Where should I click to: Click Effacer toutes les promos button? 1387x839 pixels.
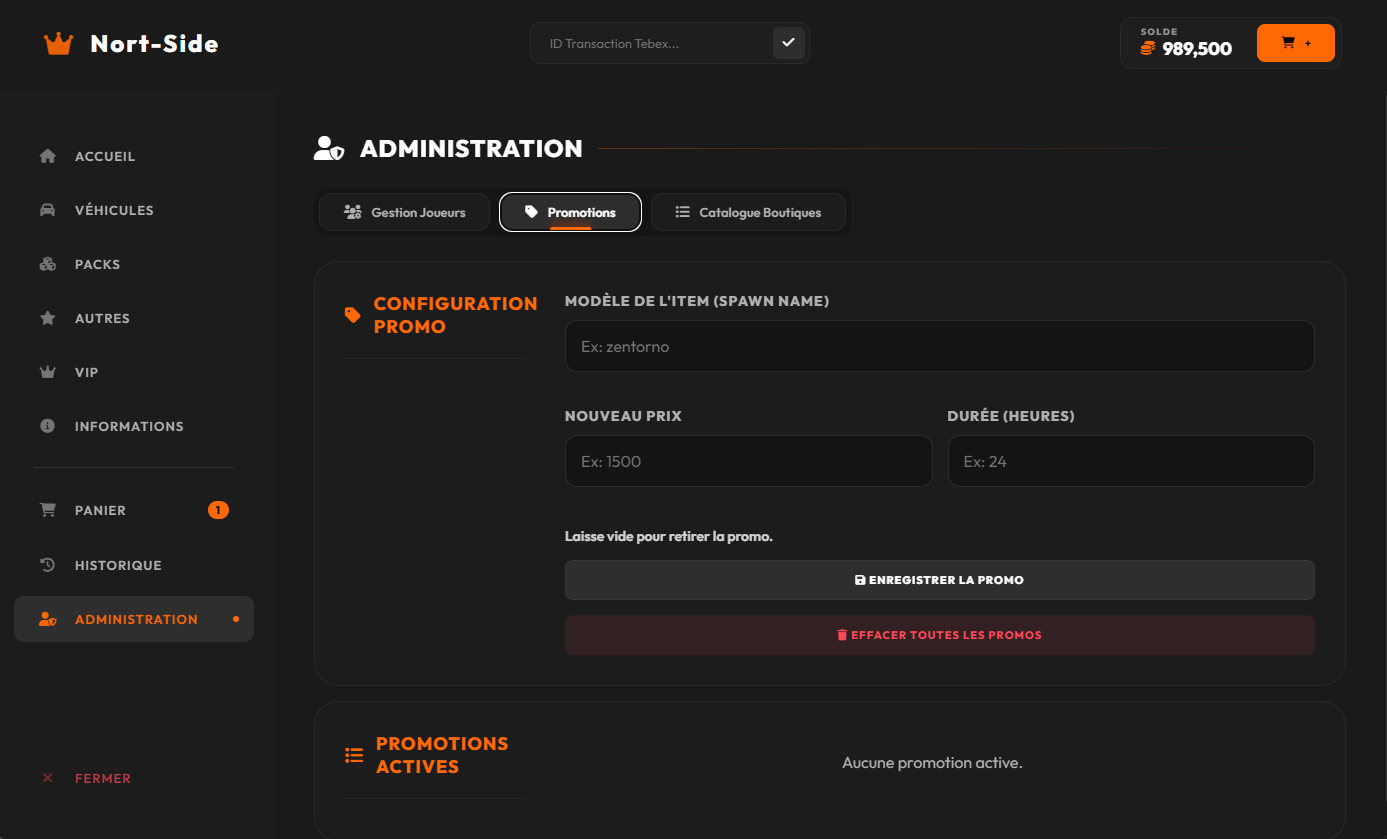(939, 635)
